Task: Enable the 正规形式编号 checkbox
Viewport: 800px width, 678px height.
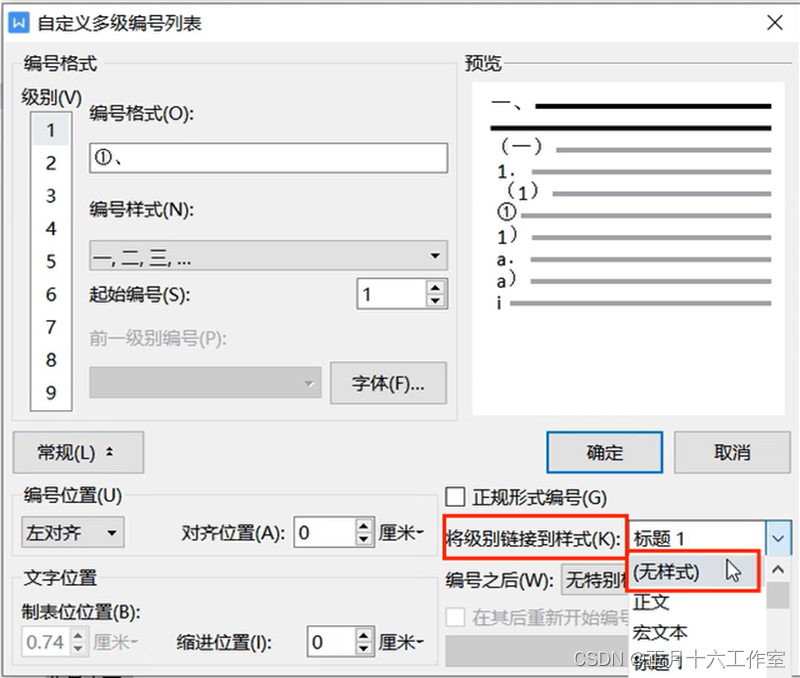Action: (456, 497)
